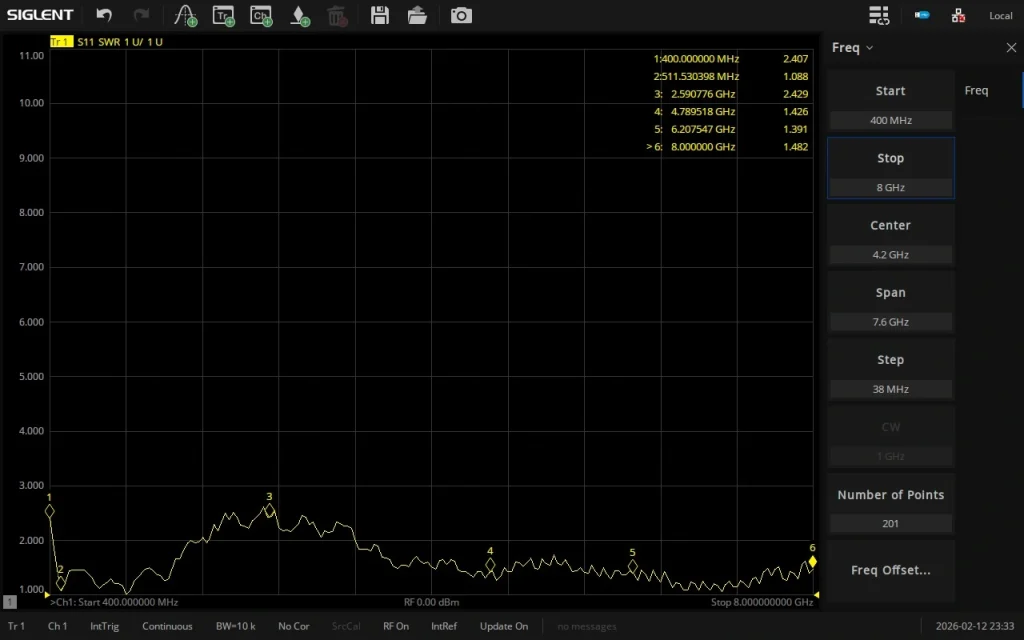This screenshot has height=640, width=1024.
Task: Click the RF 0.00 dBm power label
Action: [432, 602]
